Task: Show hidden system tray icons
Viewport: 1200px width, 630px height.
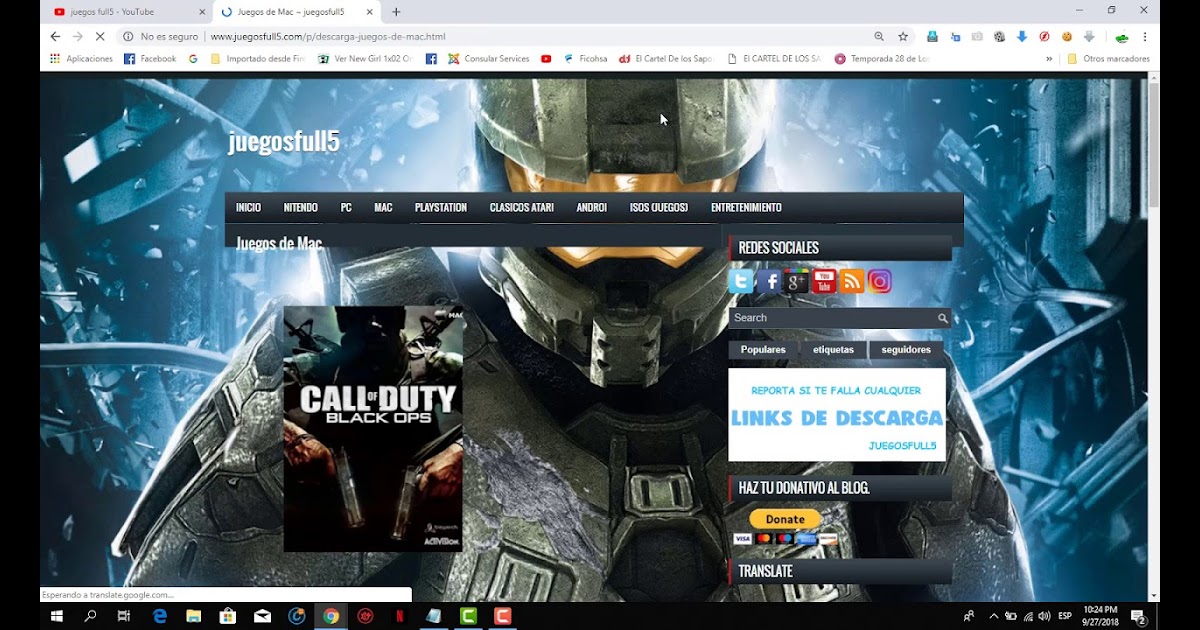Action: tap(993, 616)
